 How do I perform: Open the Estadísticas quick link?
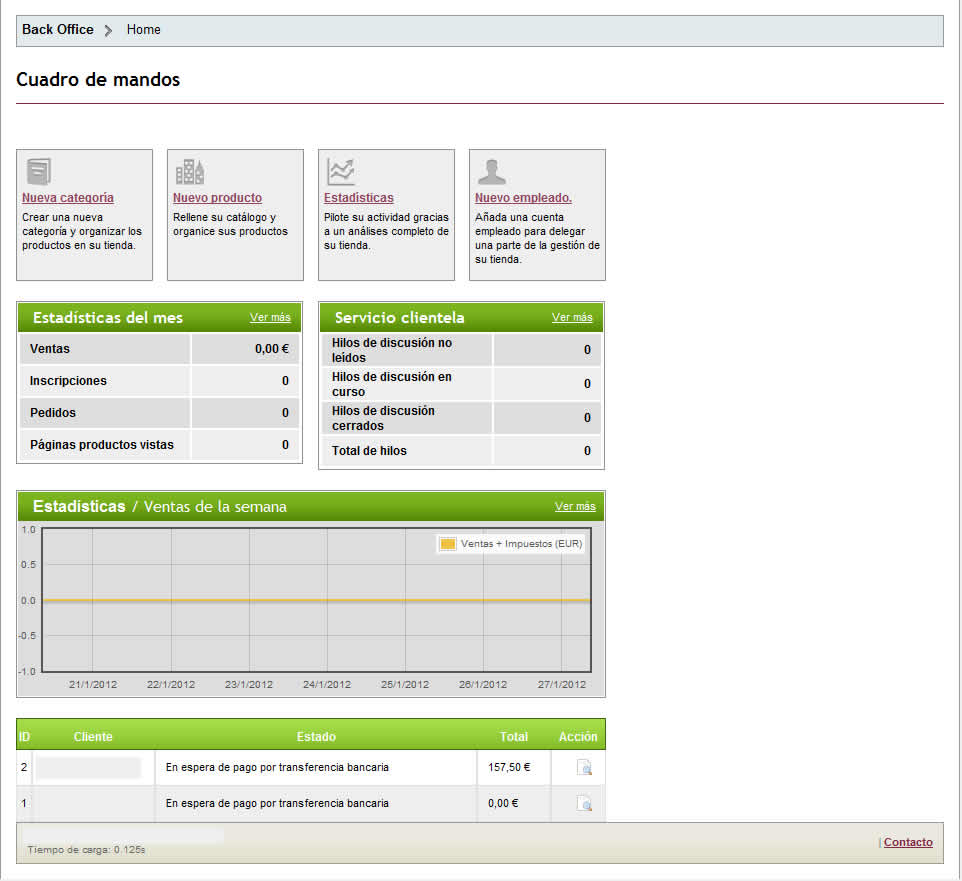click(358, 198)
